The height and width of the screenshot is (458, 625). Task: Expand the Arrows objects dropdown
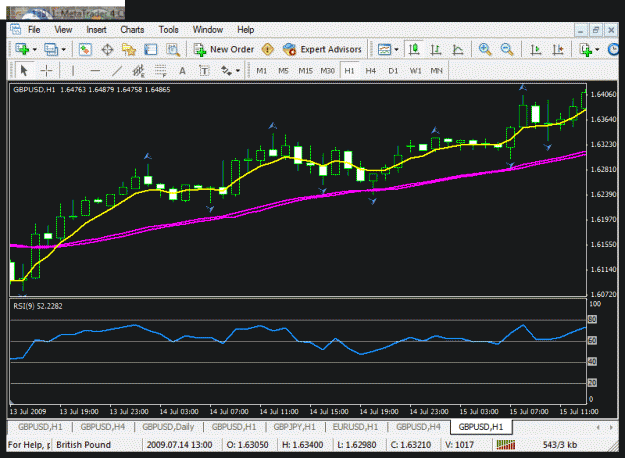pos(238,71)
